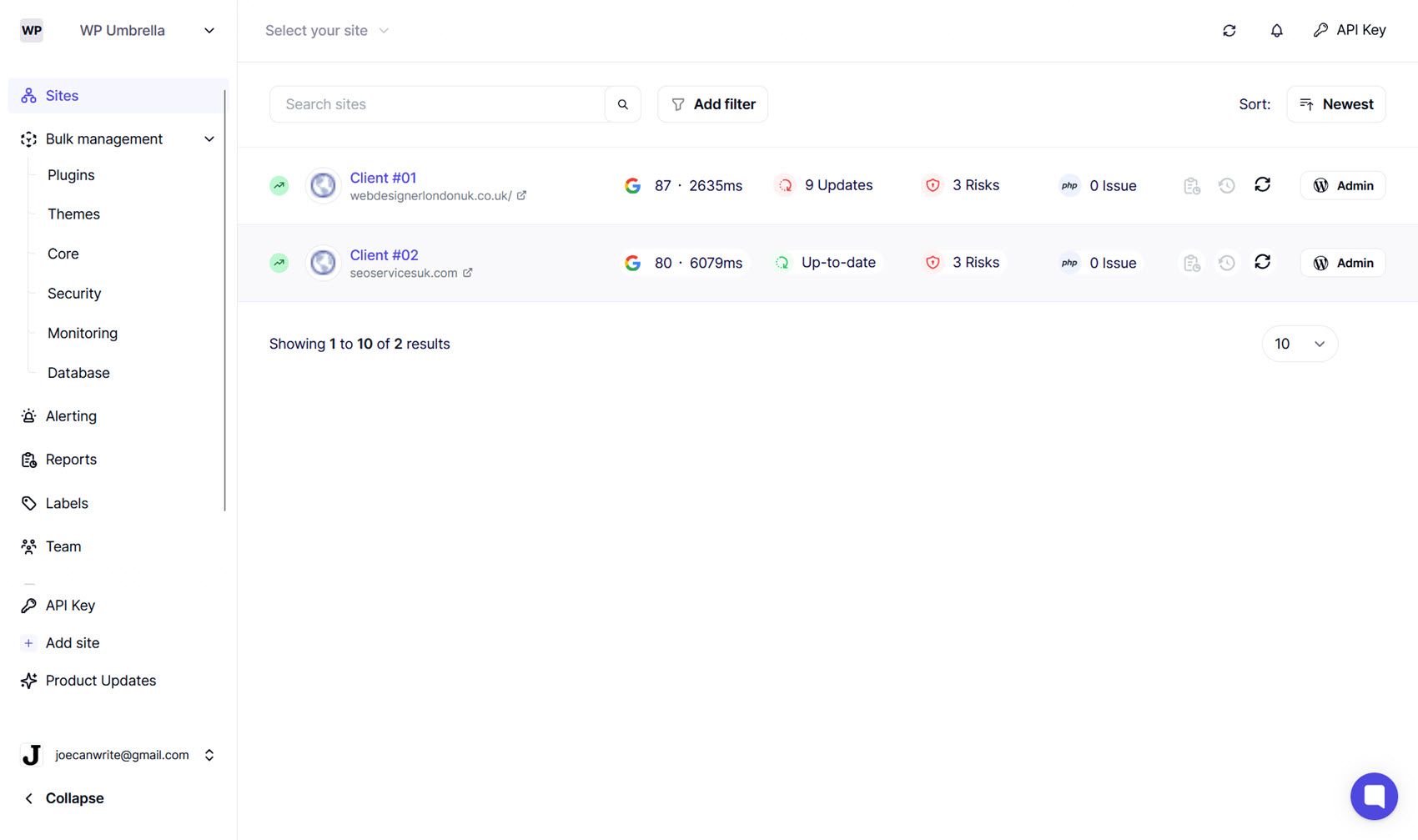Open the chat support bubble

point(1374,796)
